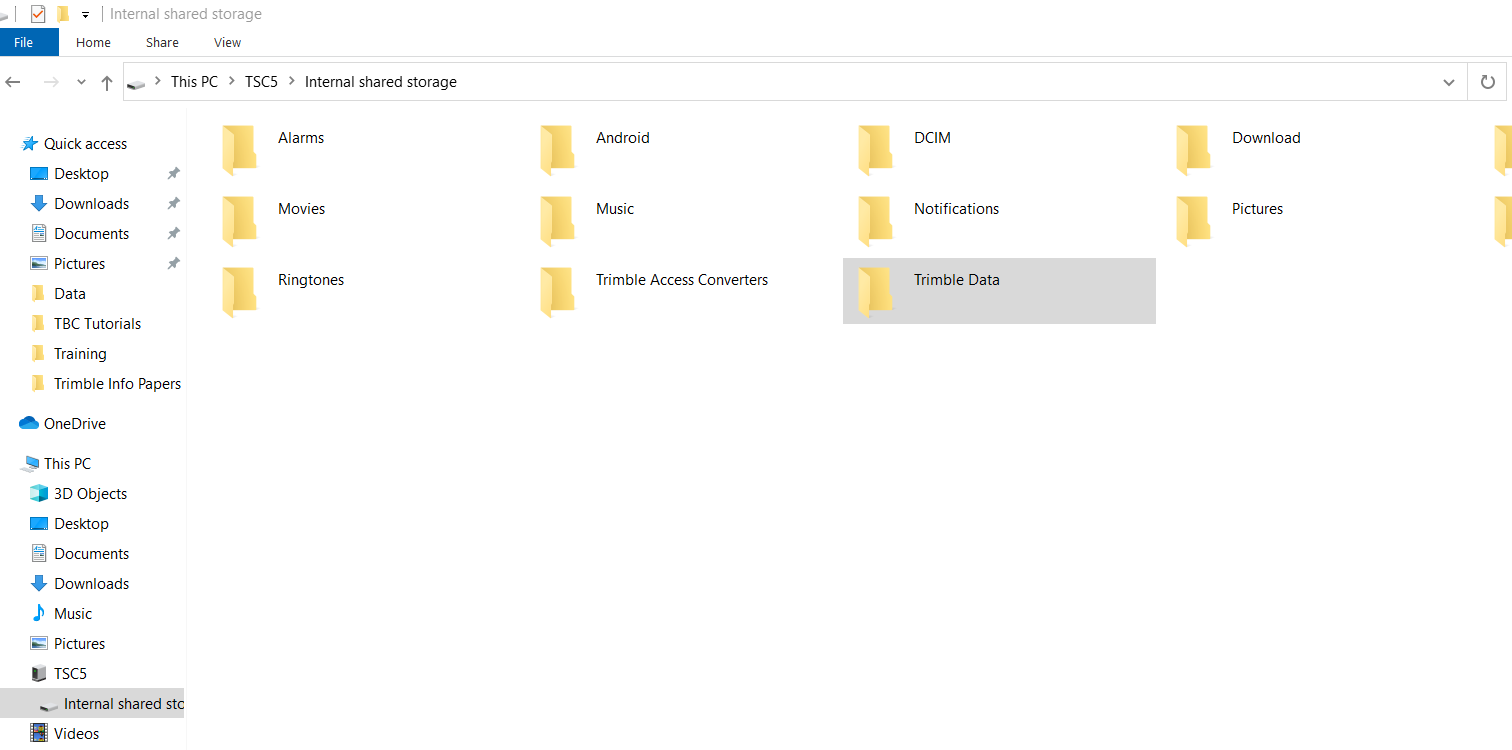Open the File menu tab
The width and height of the screenshot is (1512, 750).
click(23, 43)
